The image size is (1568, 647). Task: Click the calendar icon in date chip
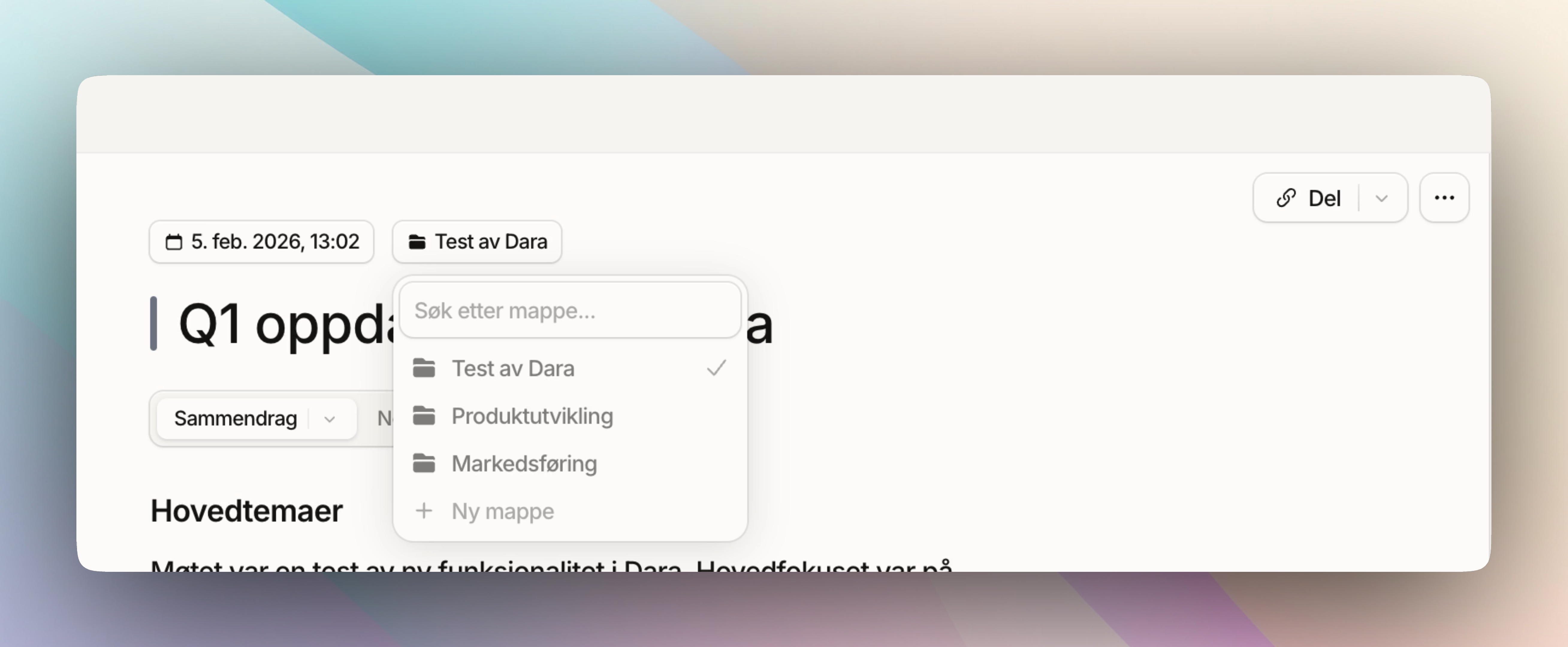coord(173,242)
